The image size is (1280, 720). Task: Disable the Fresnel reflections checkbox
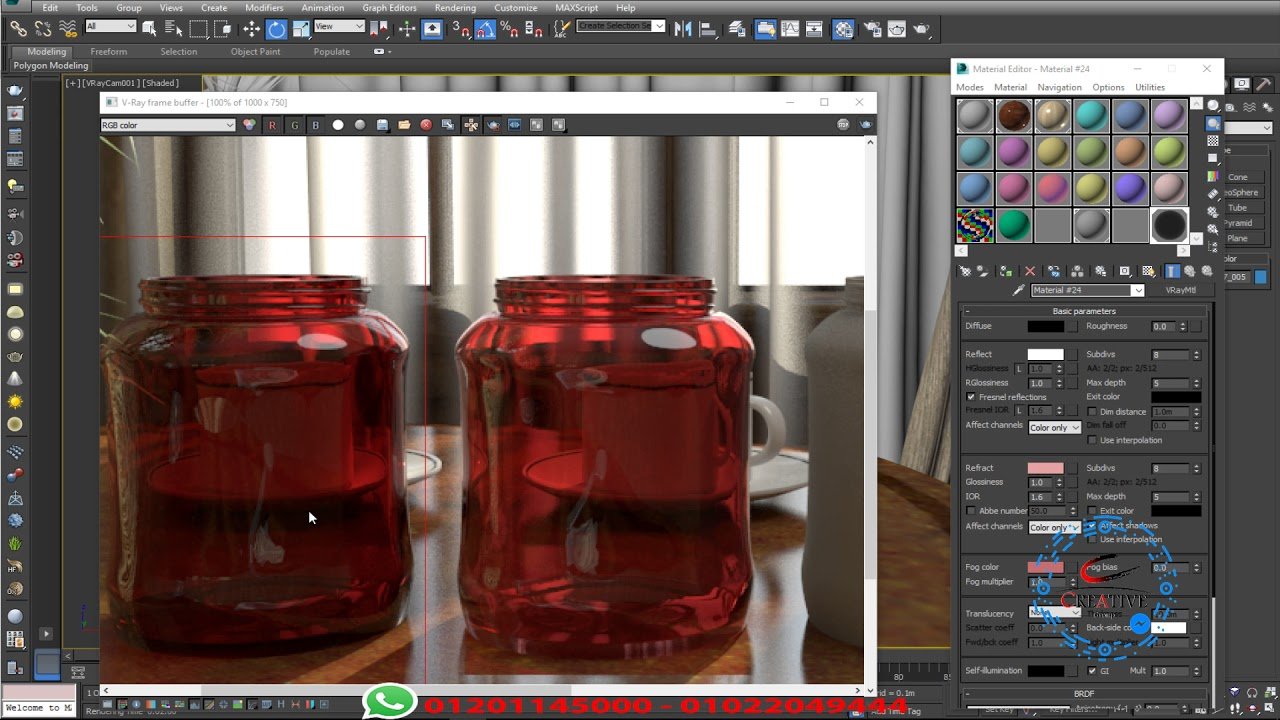pos(971,397)
